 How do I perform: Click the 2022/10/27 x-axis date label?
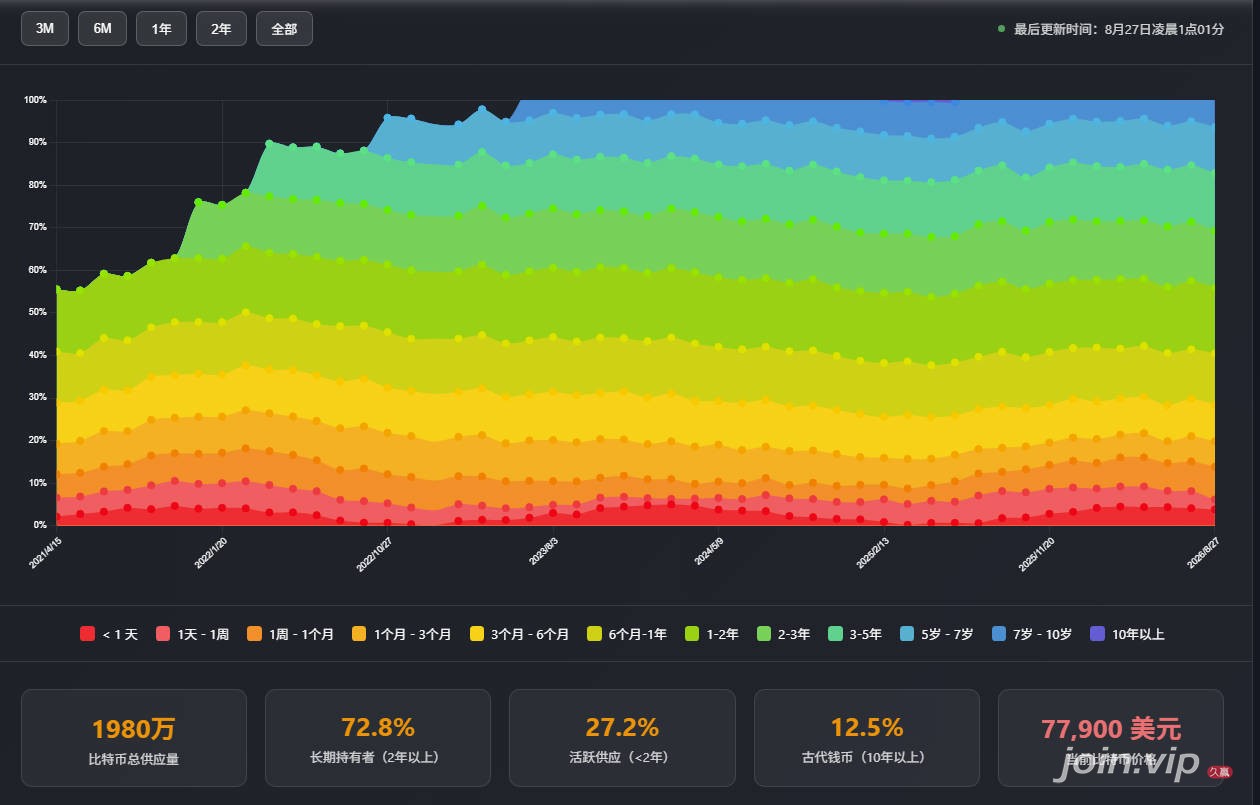[374, 554]
